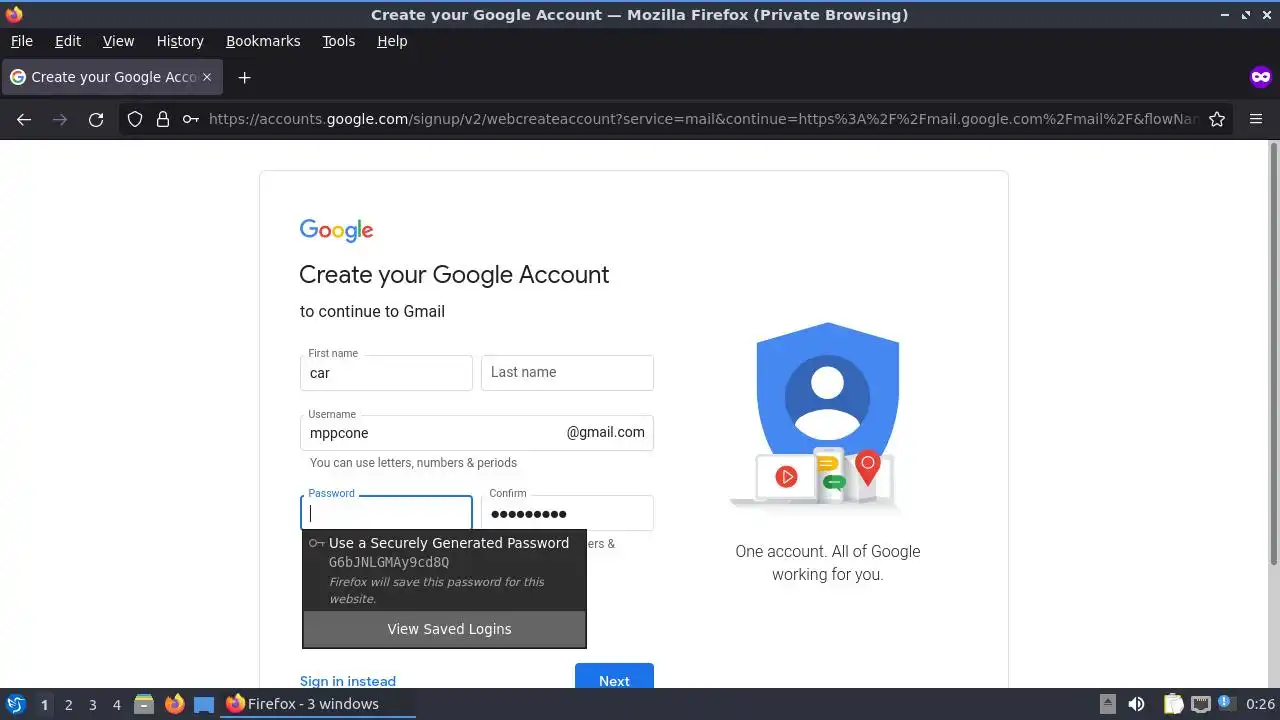Viewport: 1280px width, 720px height.
Task: Click the Firefox - 3 windows taskbar entry
Action: click(319, 704)
